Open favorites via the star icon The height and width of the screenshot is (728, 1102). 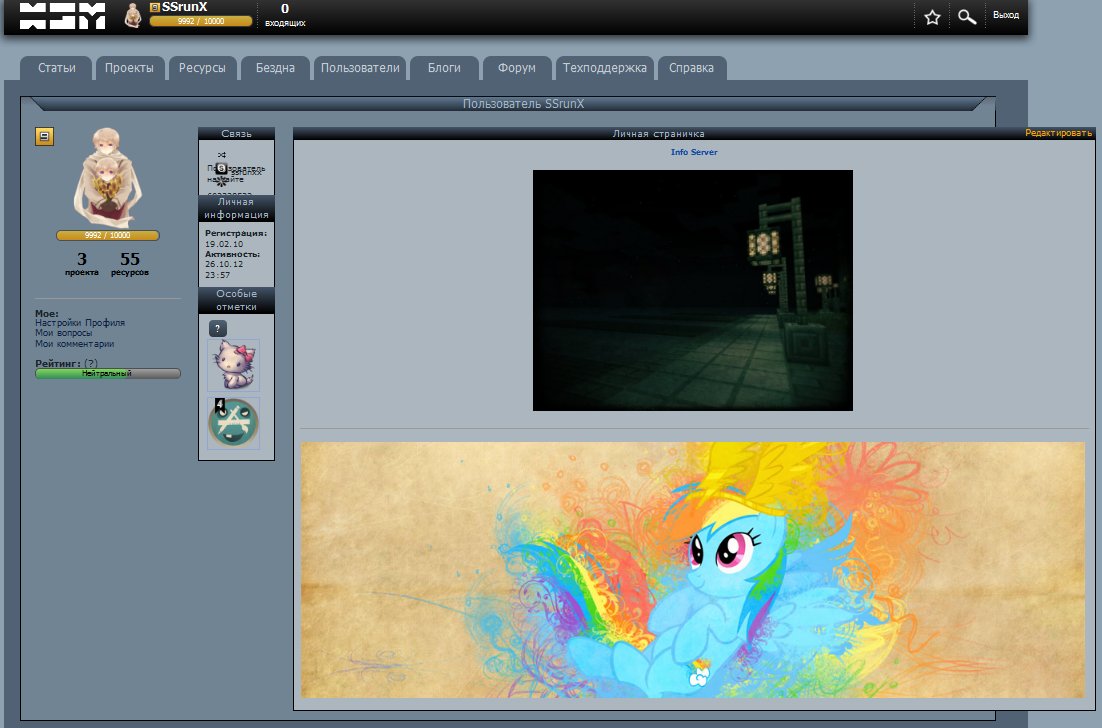pos(932,17)
